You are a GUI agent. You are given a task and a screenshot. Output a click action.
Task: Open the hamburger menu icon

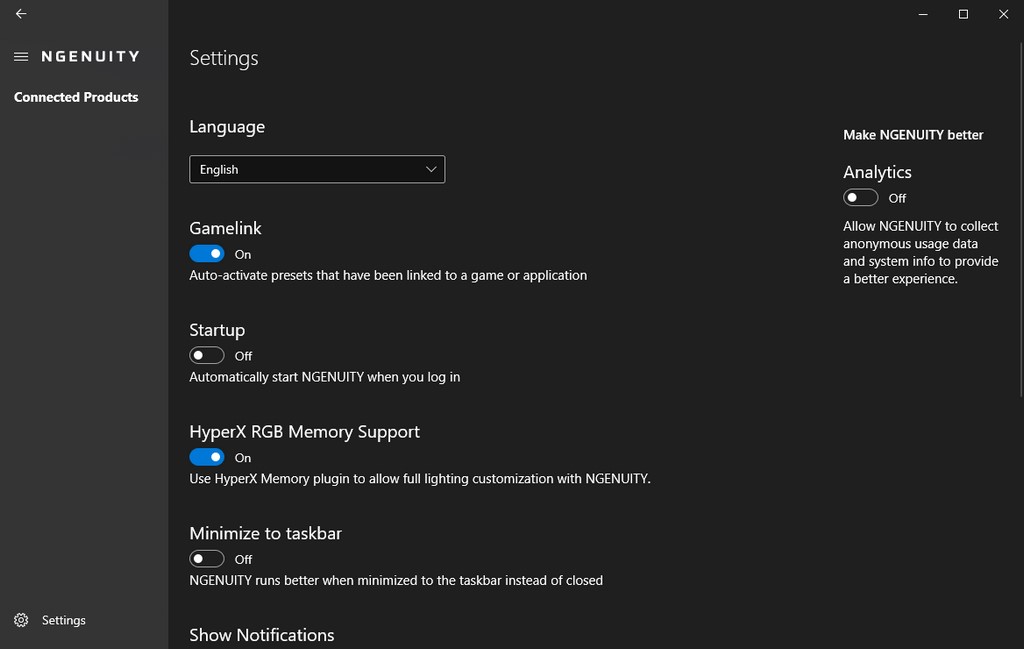(21, 57)
